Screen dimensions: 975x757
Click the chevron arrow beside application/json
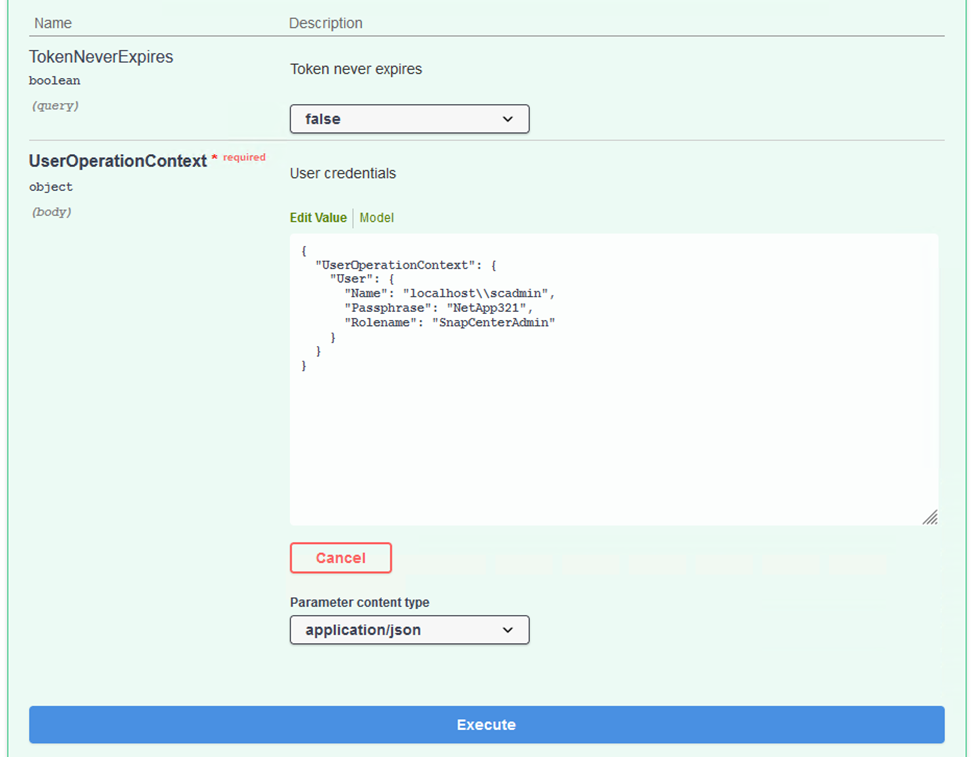coord(508,630)
